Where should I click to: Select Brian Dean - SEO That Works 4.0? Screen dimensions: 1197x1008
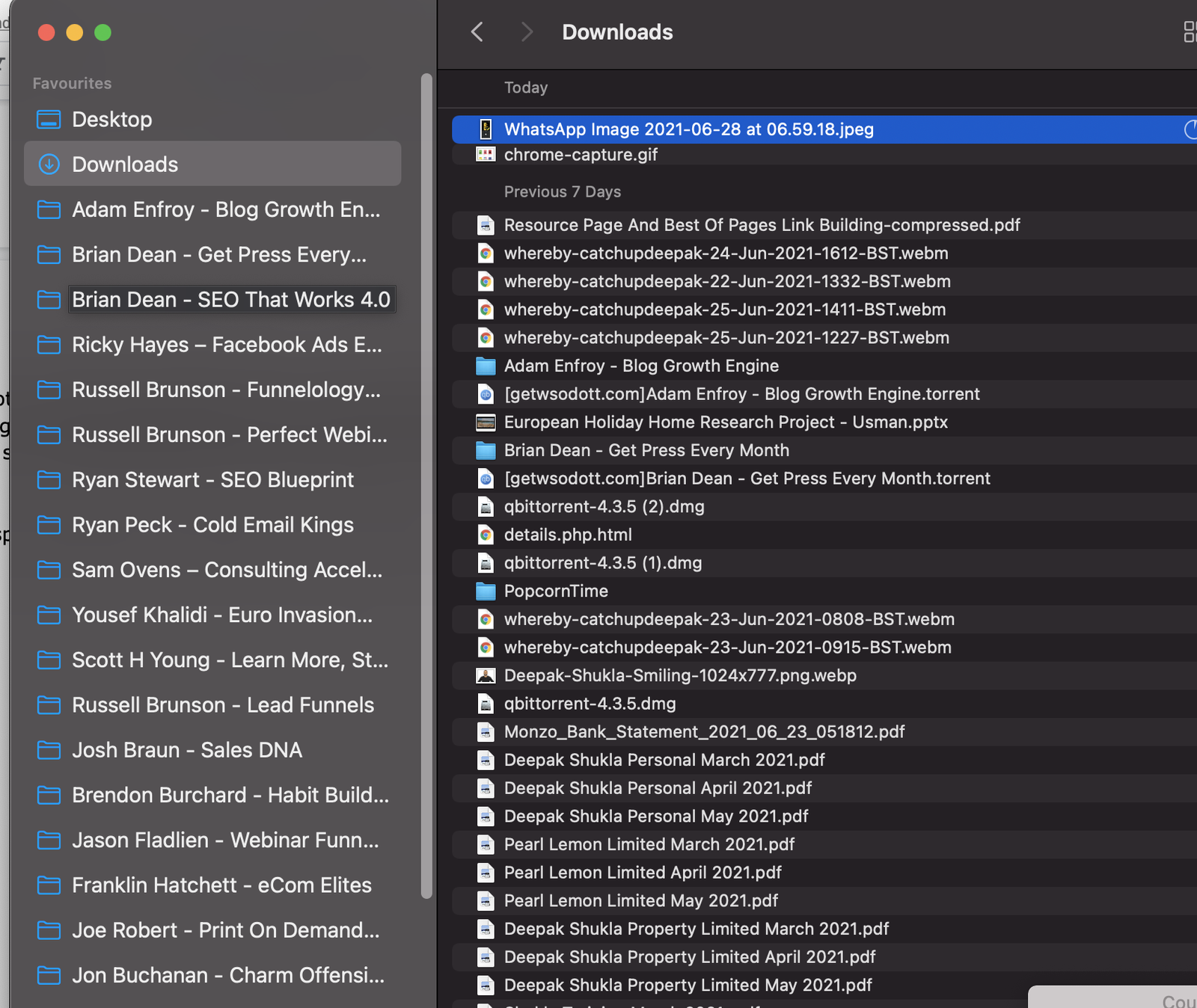[212, 300]
